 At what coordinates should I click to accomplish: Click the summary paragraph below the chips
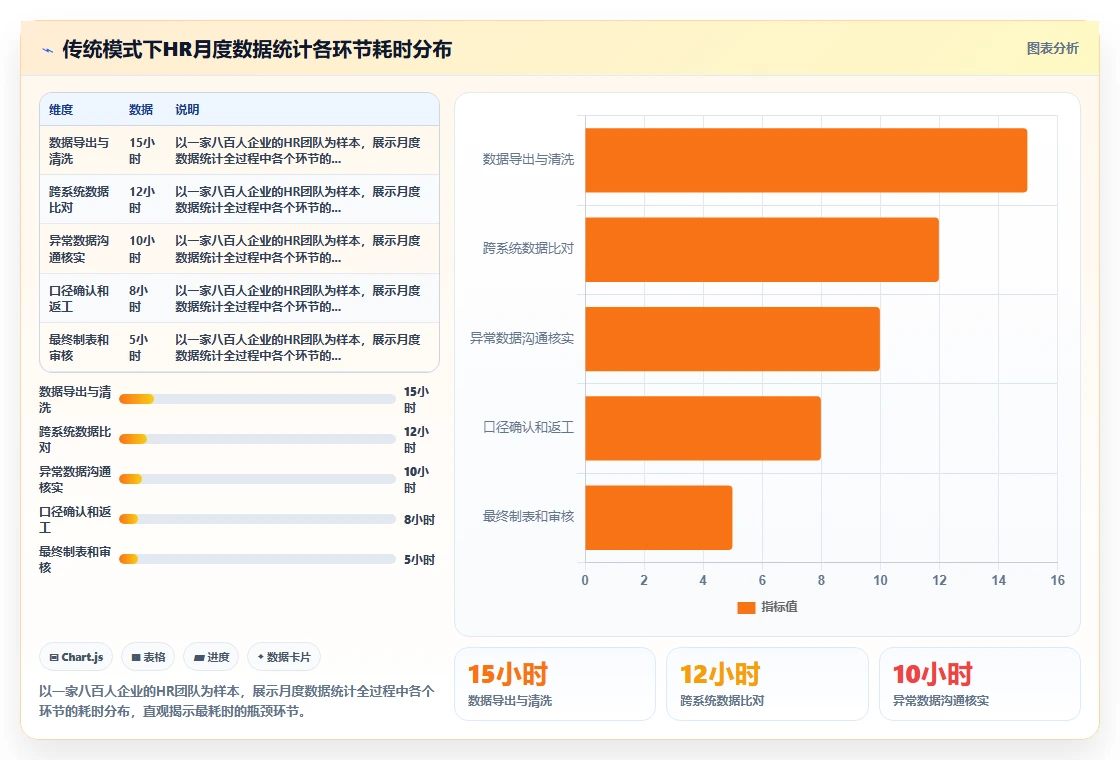point(236,701)
